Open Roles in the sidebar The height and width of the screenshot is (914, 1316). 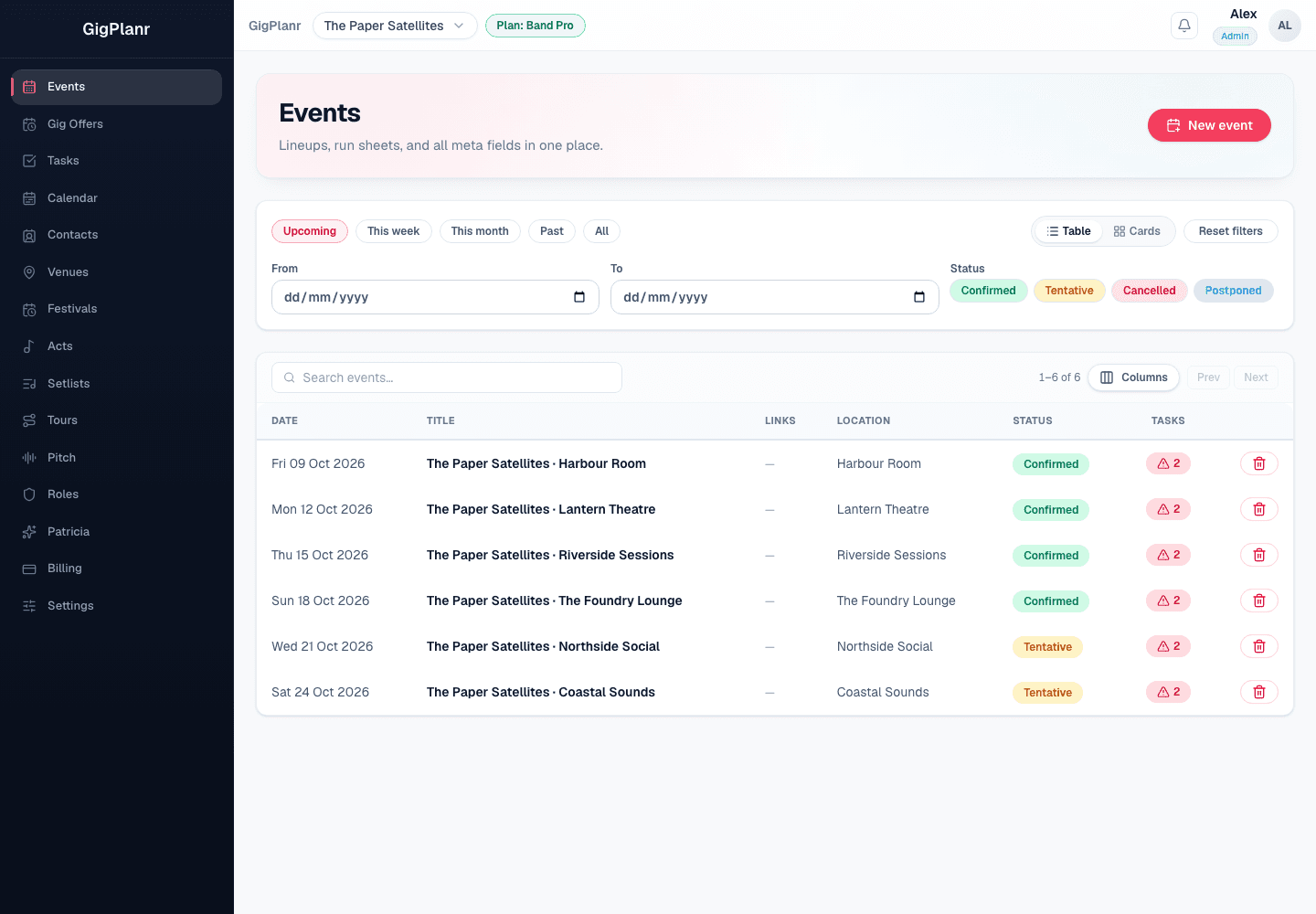[116, 494]
